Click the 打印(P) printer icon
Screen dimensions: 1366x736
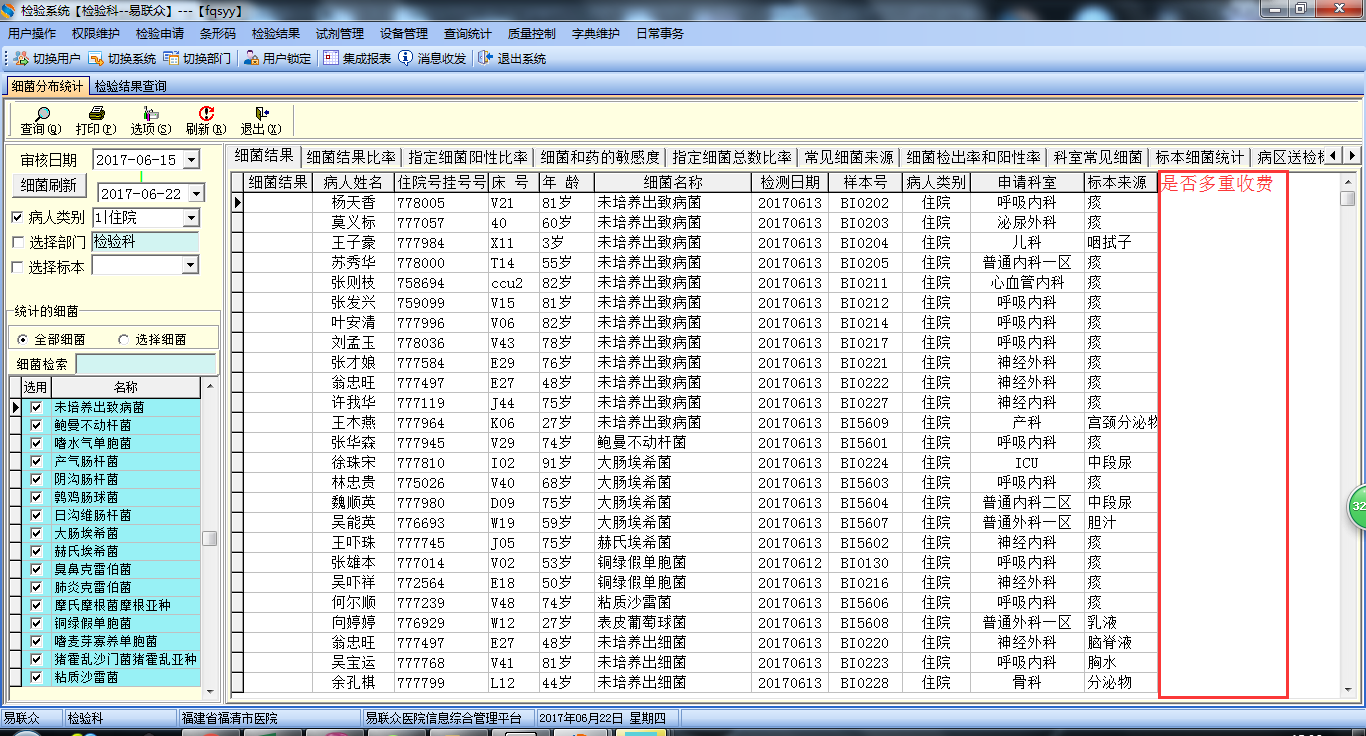[x=96, y=114]
